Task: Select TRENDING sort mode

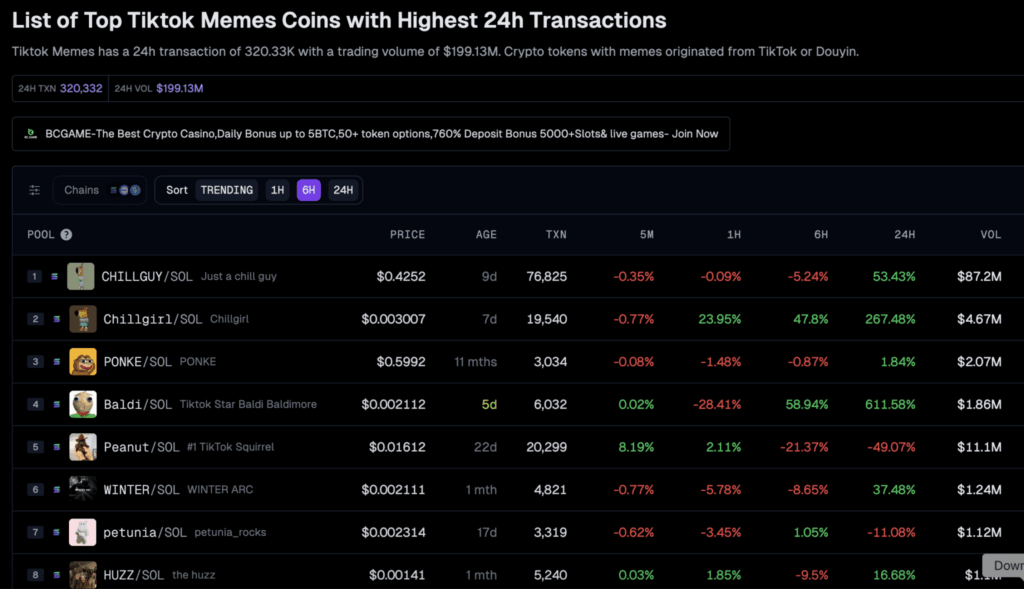Action: click(x=226, y=189)
